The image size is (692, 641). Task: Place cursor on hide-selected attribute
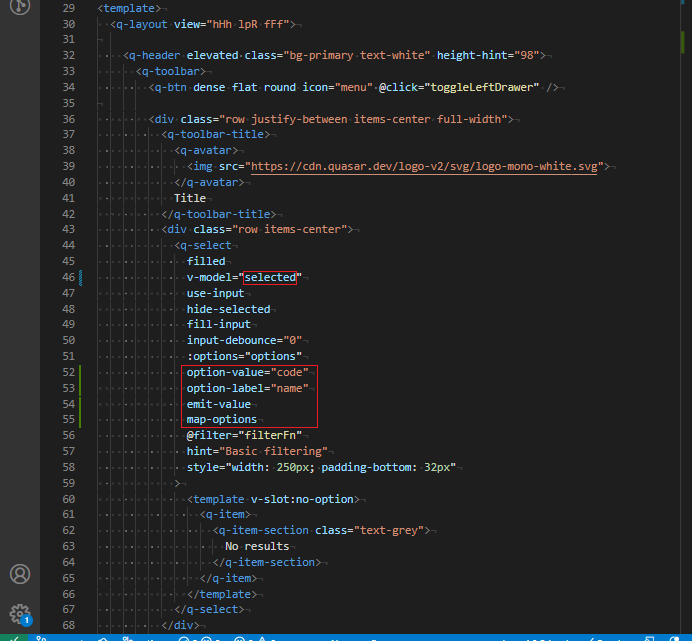click(228, 309)
